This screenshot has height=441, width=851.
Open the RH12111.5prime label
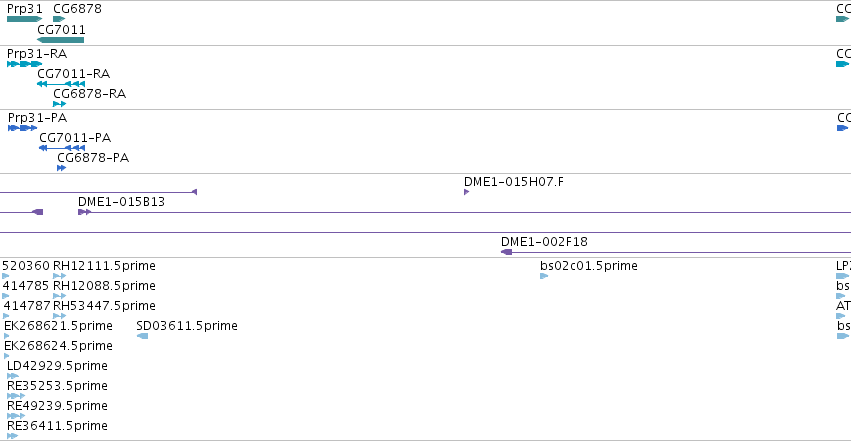point(104,266)
